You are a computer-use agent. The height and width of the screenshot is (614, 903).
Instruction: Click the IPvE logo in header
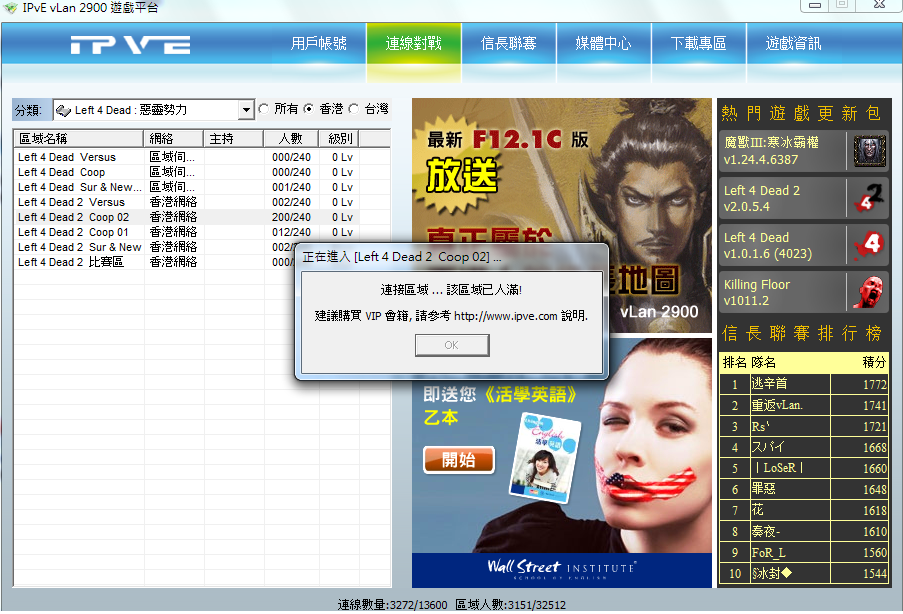pyautogui.click(x=130, y=44)
